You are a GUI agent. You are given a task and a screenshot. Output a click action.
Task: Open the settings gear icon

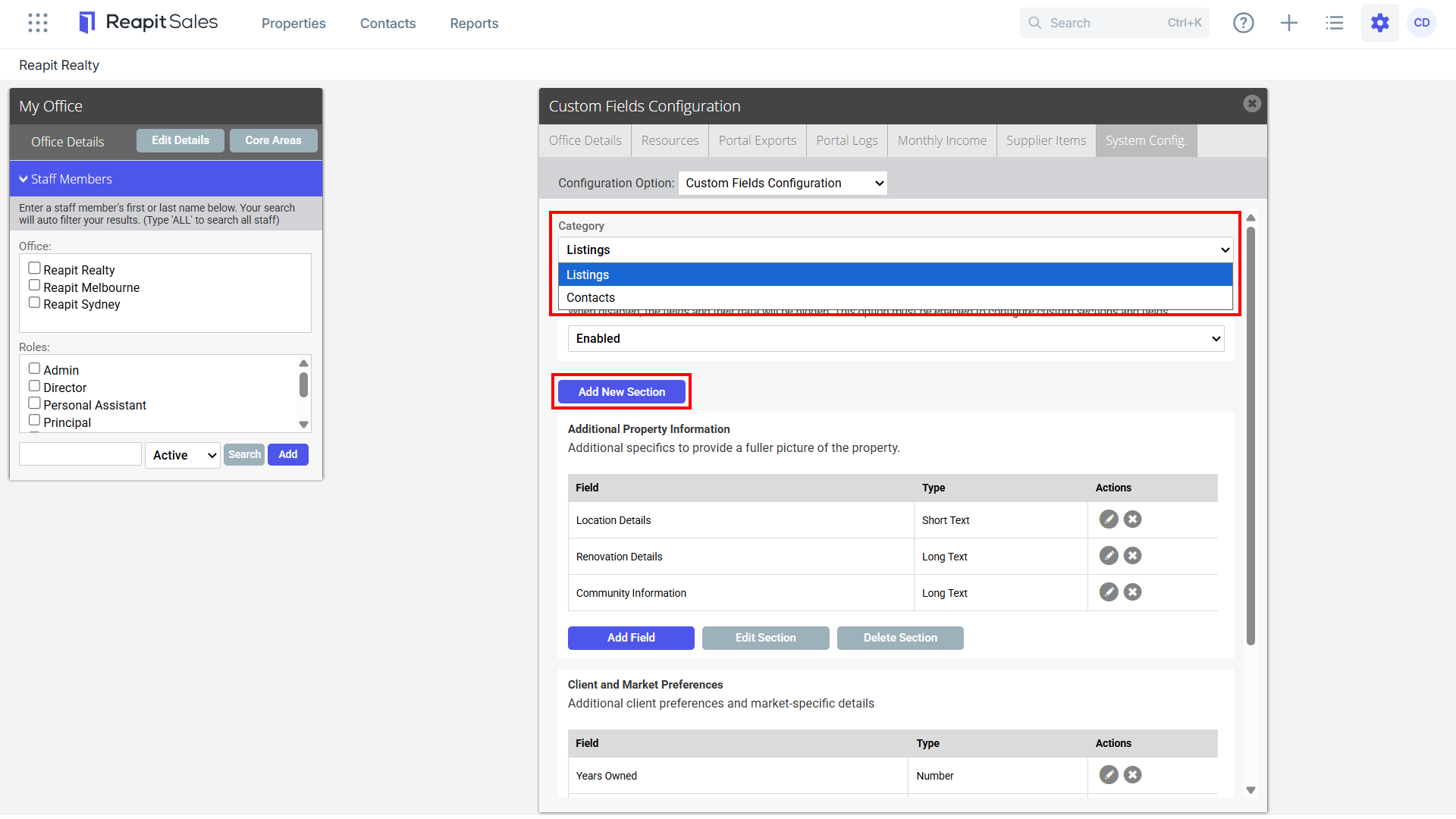pos(1380,23)
